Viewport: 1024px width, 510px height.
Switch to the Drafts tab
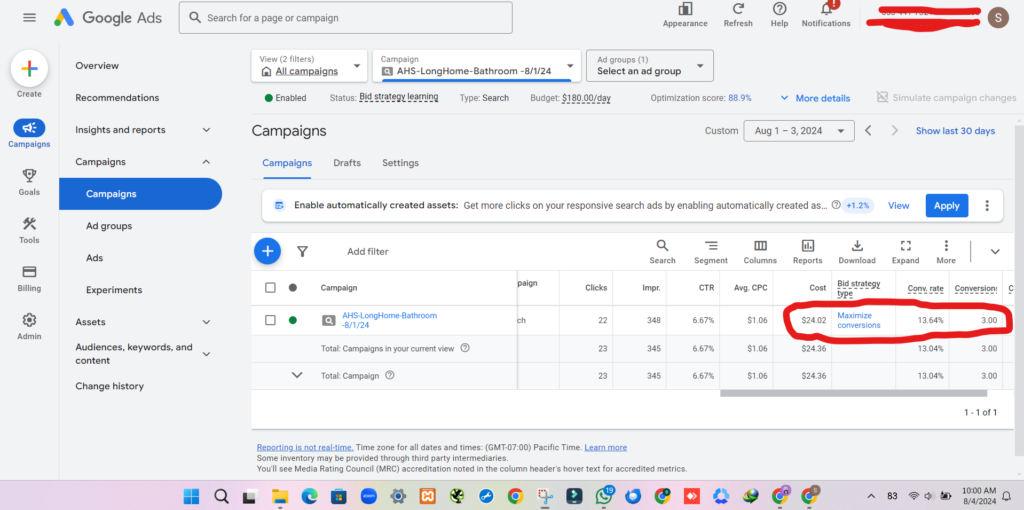click(347, 163)
